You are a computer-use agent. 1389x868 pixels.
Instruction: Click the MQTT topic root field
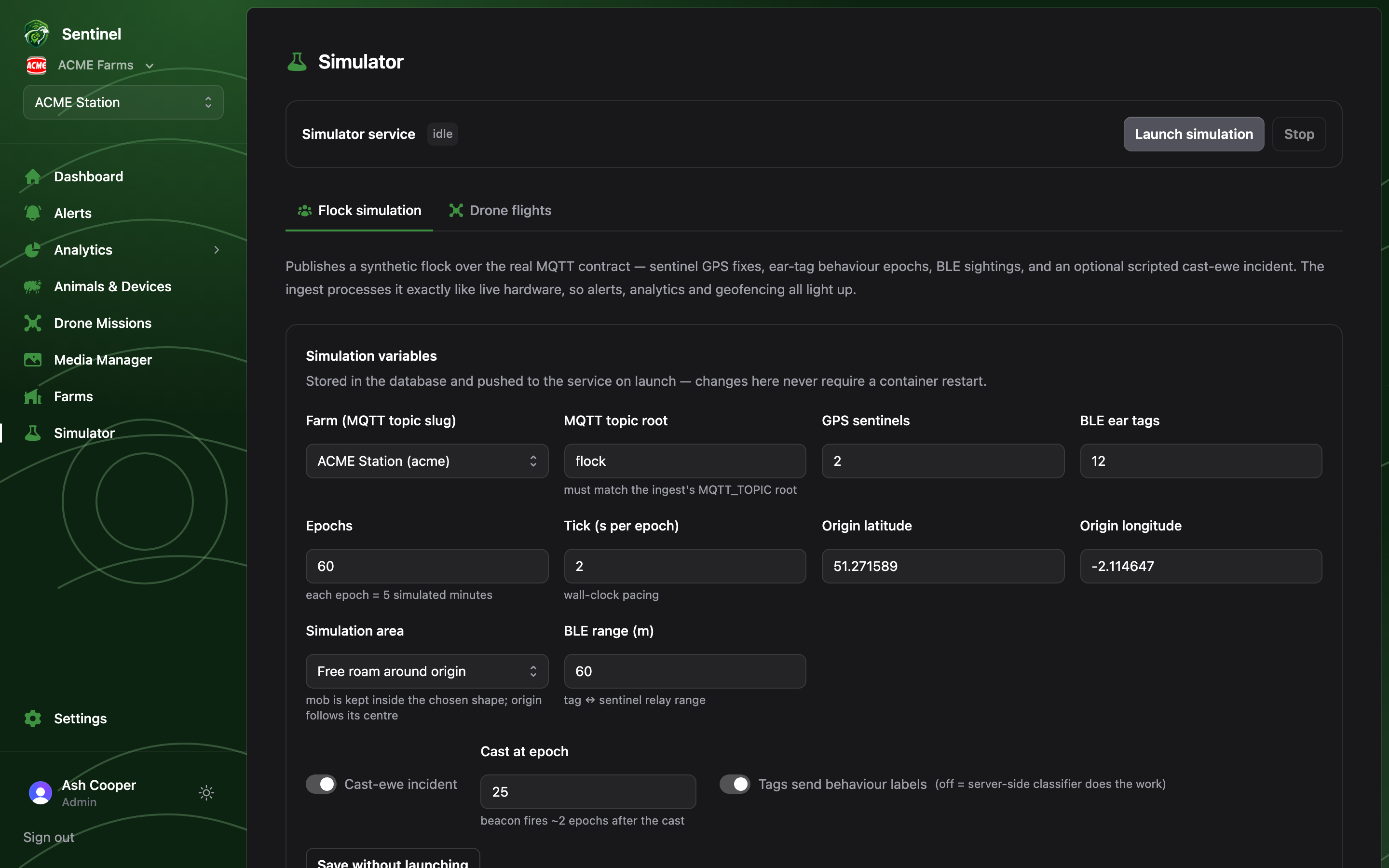point(685,461)
